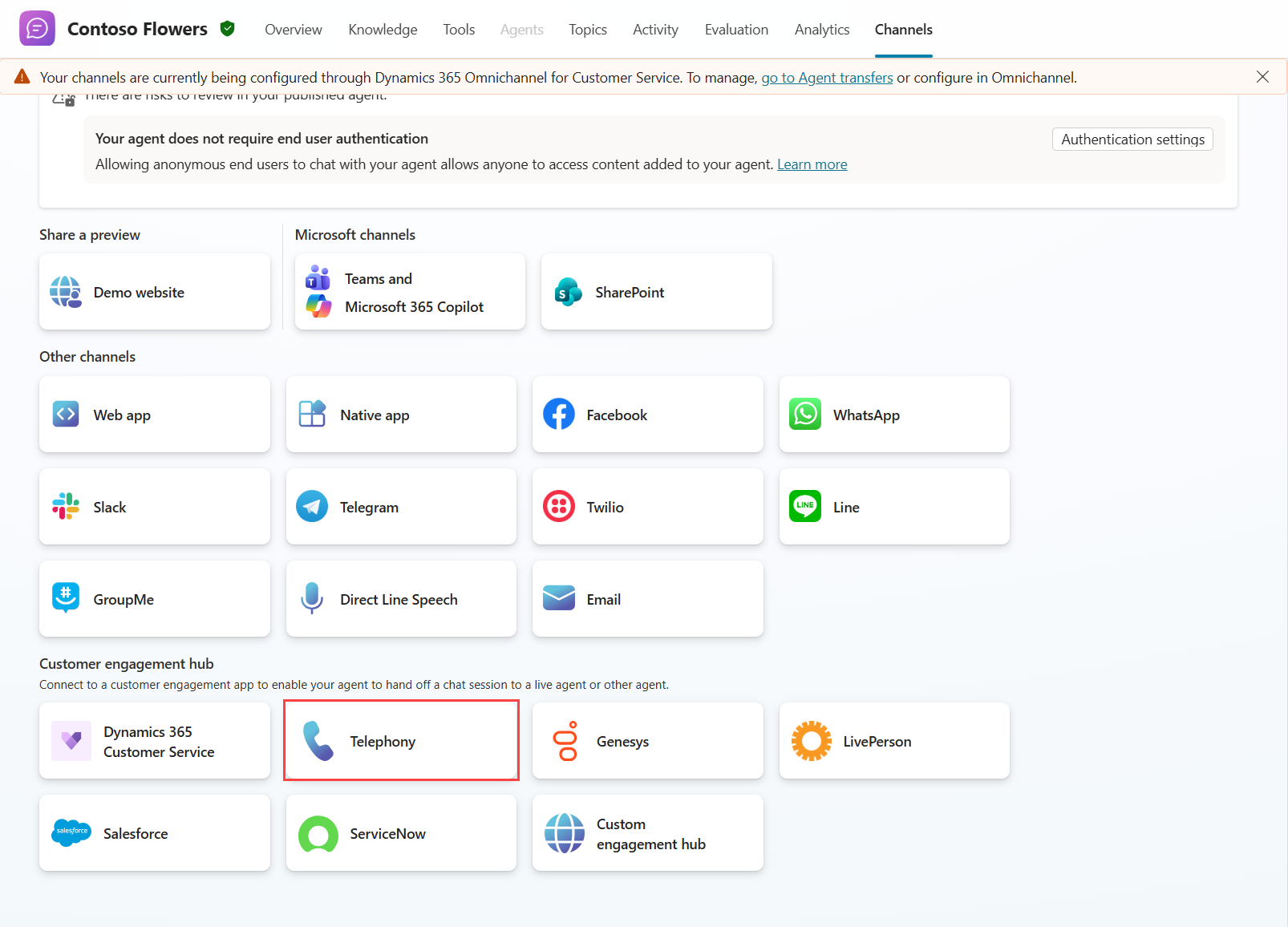Click the Line logo icon
Viewport: 1288px width, 927px height.
coord(805,507)
